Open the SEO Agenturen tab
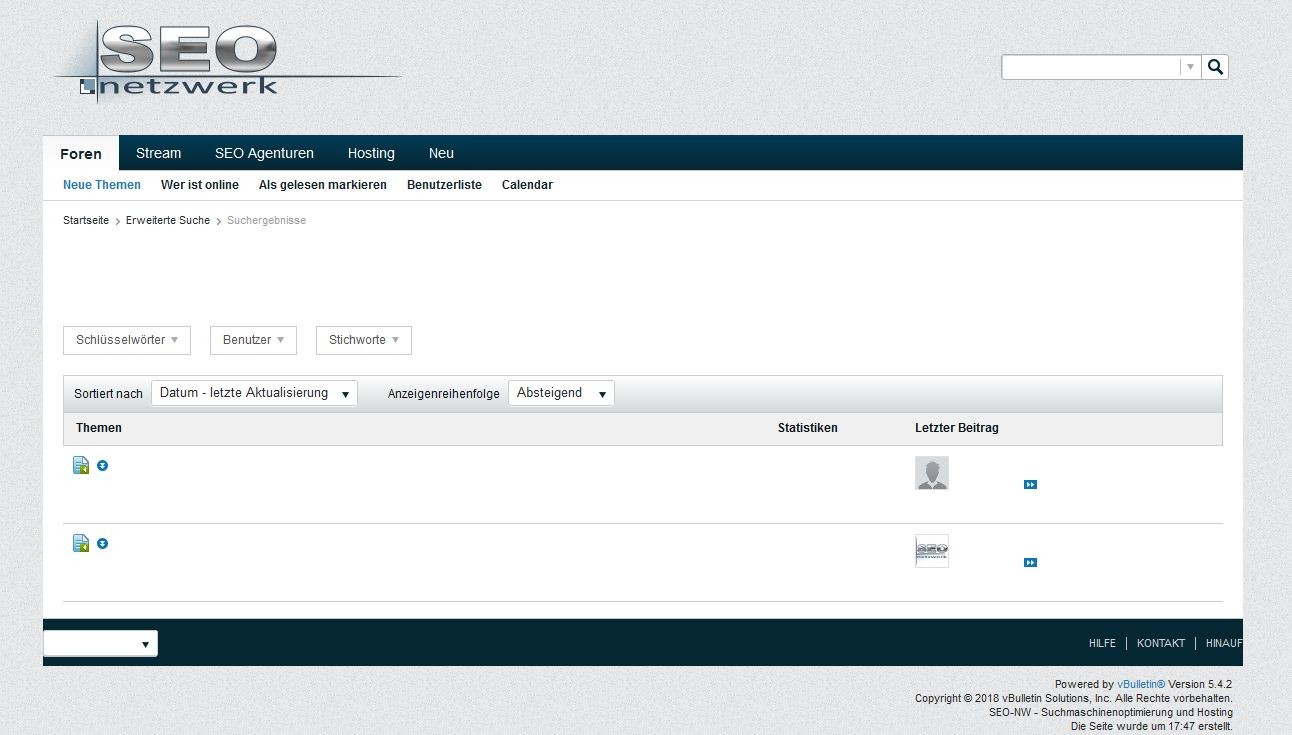This screenshot has width=1292, height=735. click(264, 153)
